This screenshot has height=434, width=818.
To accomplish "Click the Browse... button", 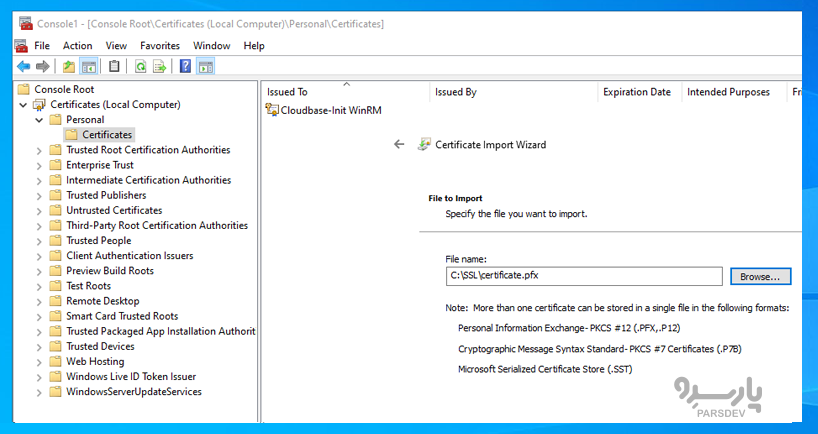I will [760, 276].
